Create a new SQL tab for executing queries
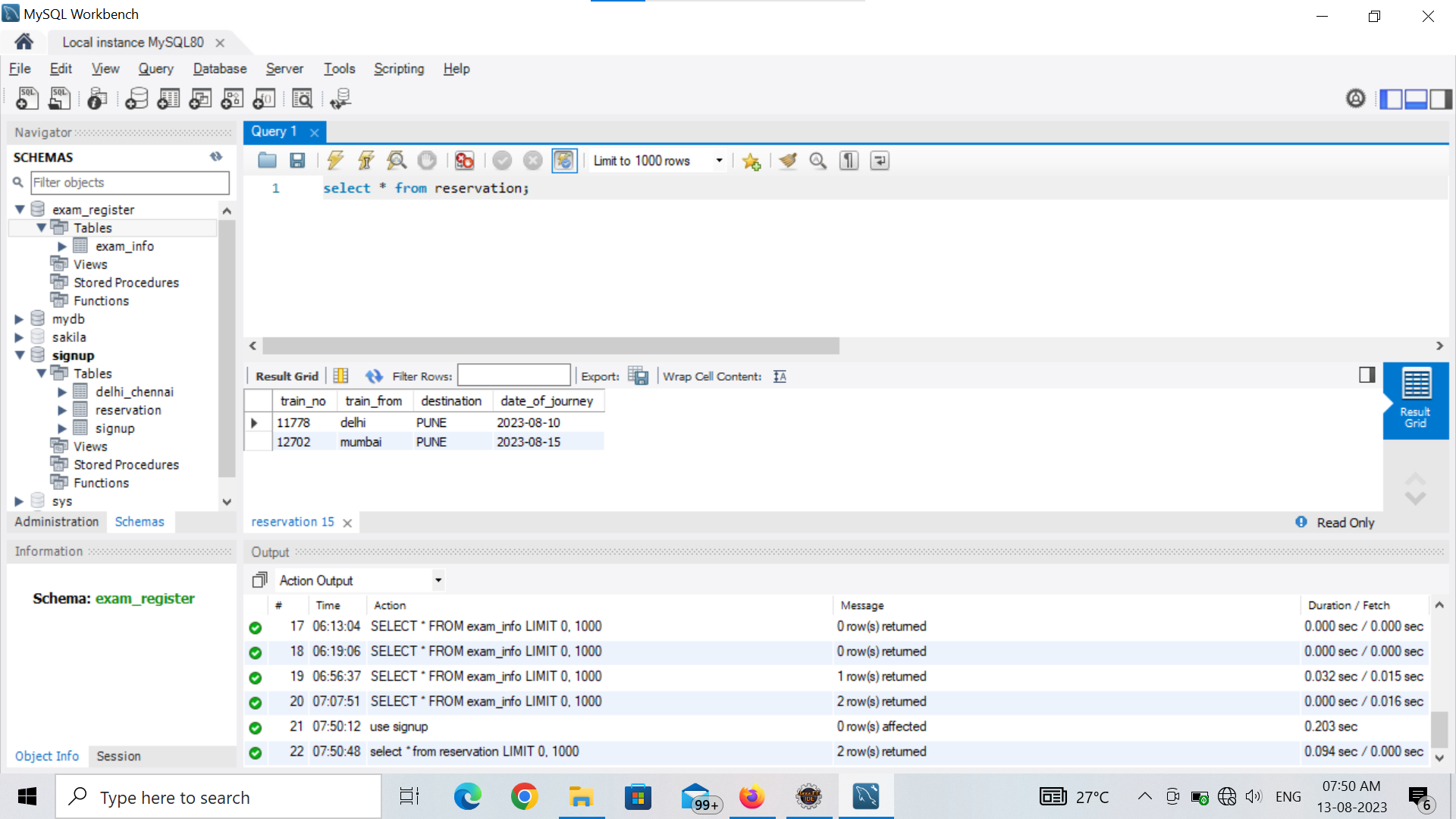The image size is (1456, 819). 27,99
